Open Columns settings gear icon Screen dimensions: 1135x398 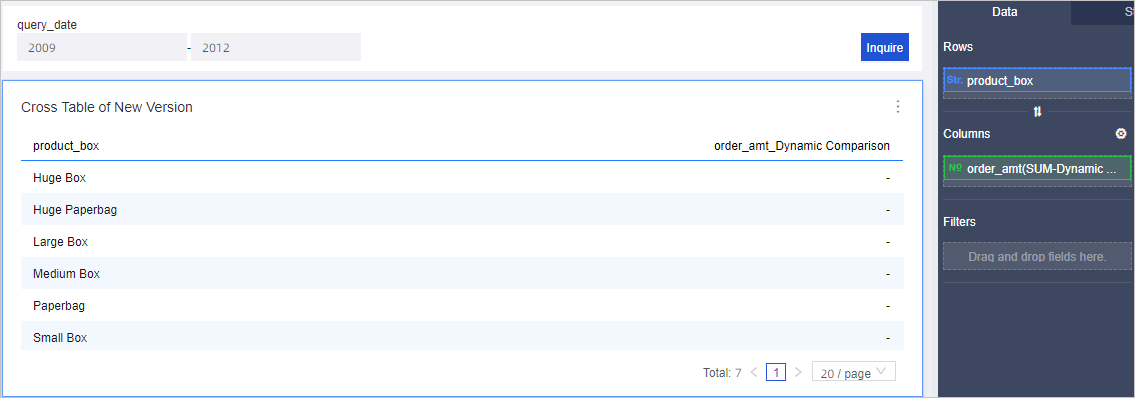point(1121,134)
